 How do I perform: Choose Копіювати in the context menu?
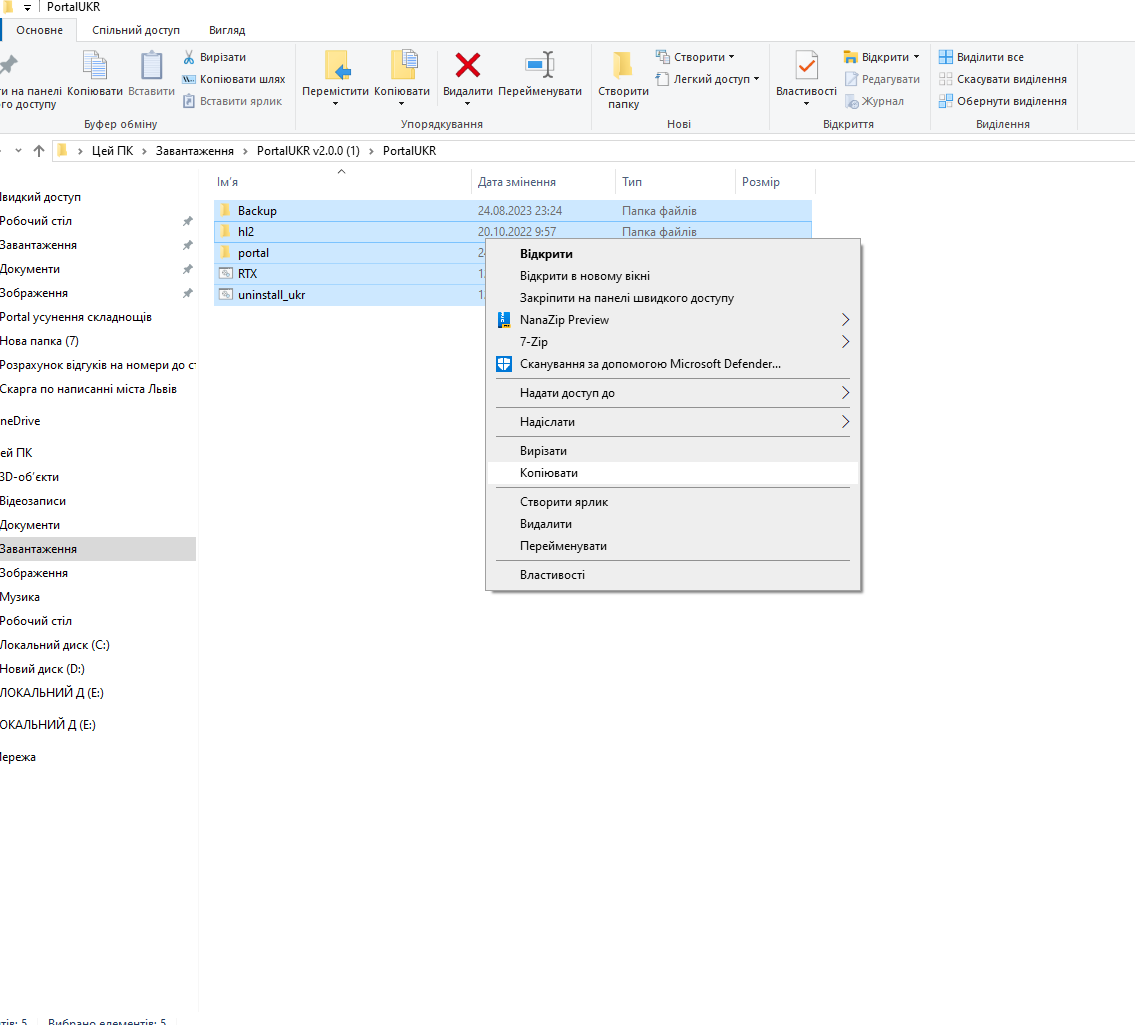pos(673,473)
